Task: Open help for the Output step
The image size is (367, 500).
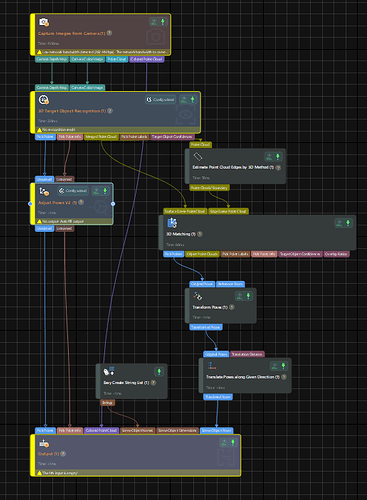Action: point(63,454)
